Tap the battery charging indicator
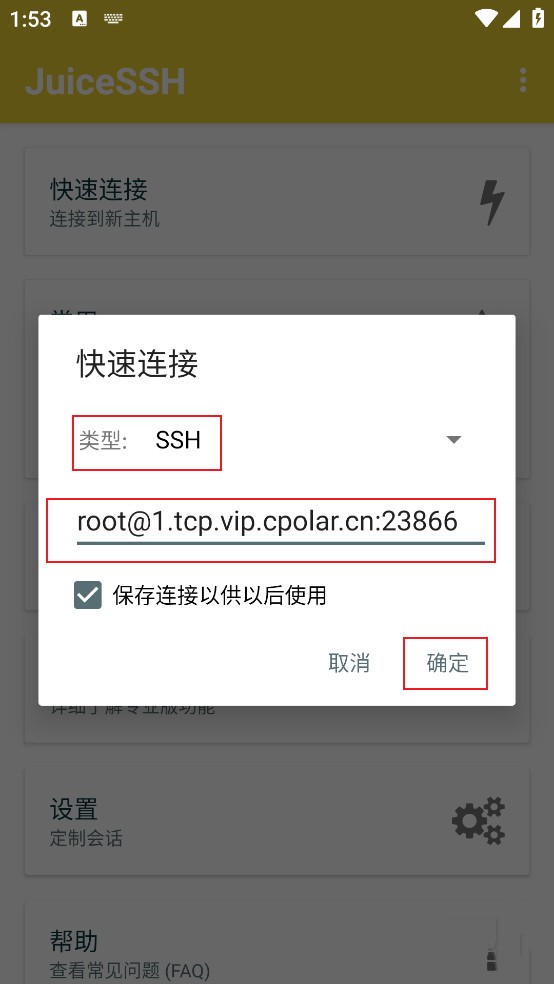 point(538,18)
